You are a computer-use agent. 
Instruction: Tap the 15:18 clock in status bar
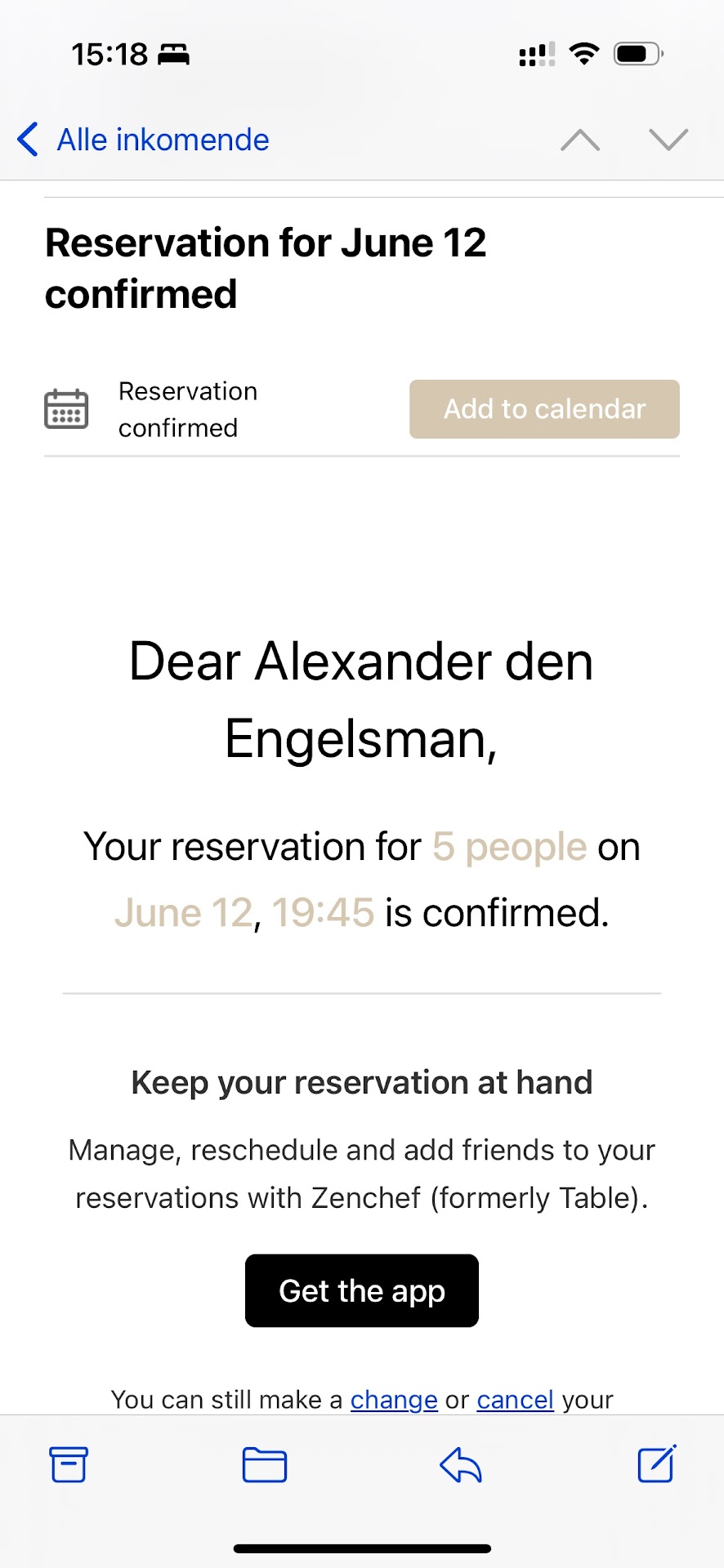(109, 55)
